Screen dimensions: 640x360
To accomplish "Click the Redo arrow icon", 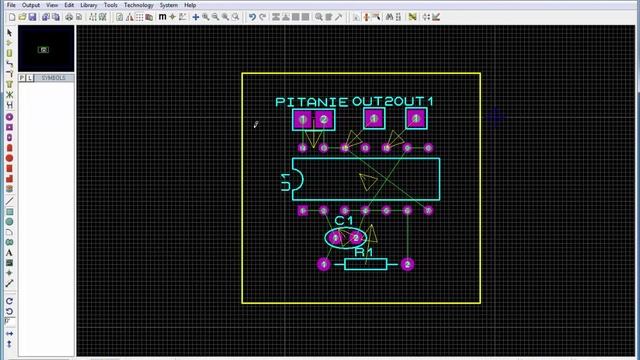I will click(262, 17).
